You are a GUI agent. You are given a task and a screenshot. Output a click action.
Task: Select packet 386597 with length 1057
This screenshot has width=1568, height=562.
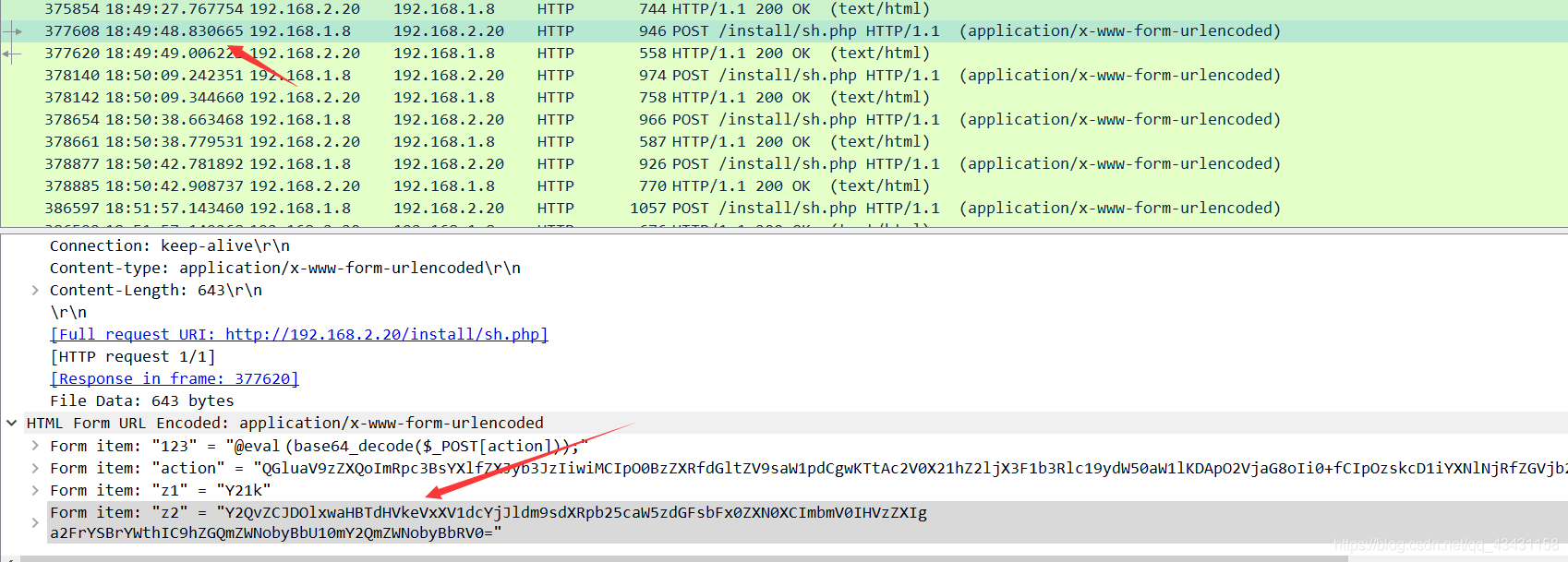(784, 208)
